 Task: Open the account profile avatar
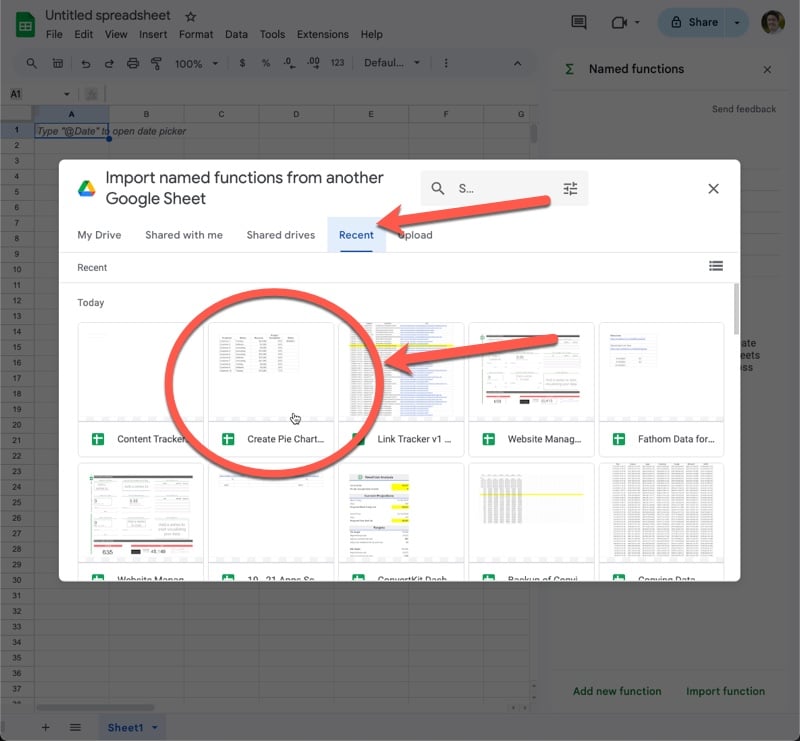point(772,22)
